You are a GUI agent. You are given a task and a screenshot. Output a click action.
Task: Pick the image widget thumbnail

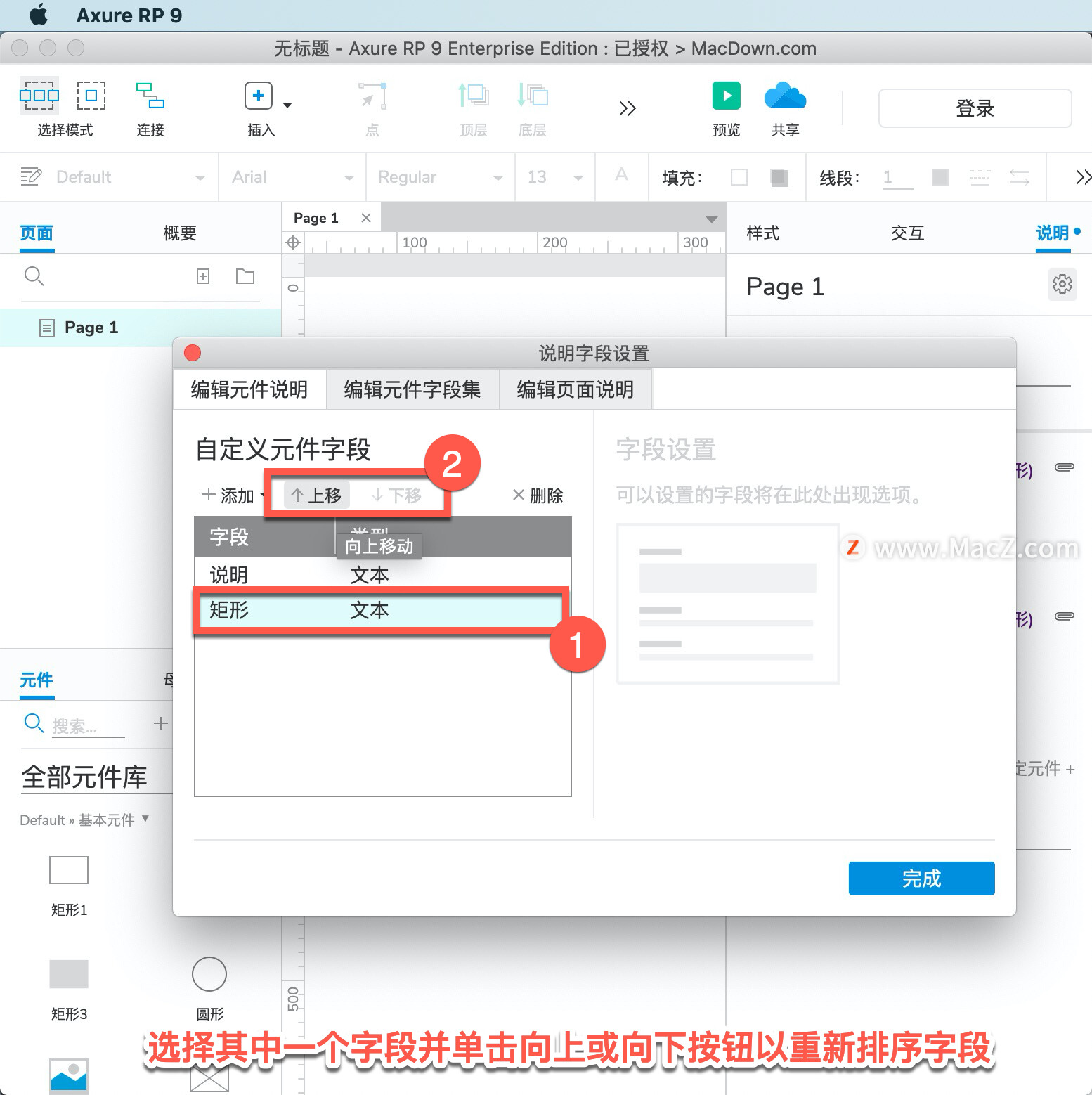(x=69, y=1076)
